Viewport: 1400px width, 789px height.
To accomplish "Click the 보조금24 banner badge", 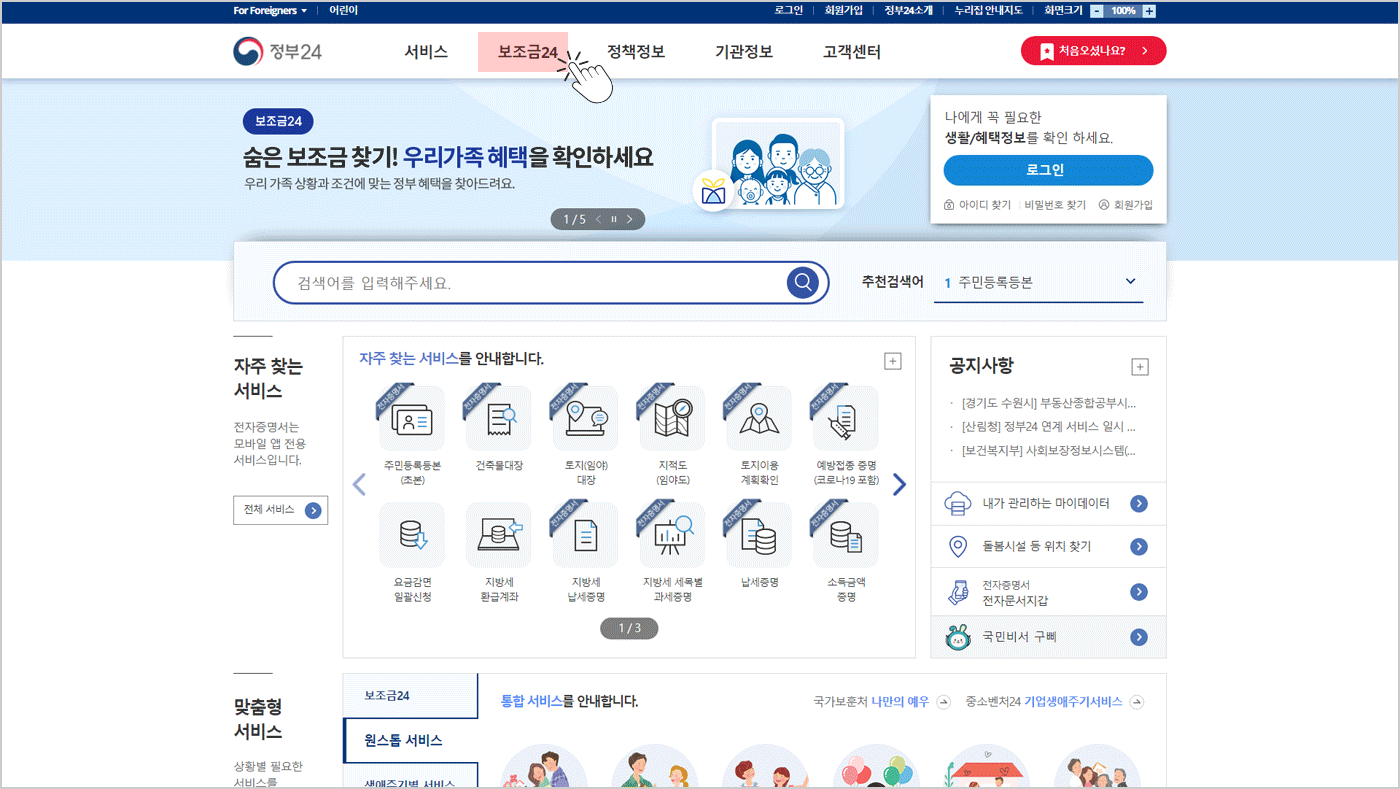I will click(x=278, y=122).
